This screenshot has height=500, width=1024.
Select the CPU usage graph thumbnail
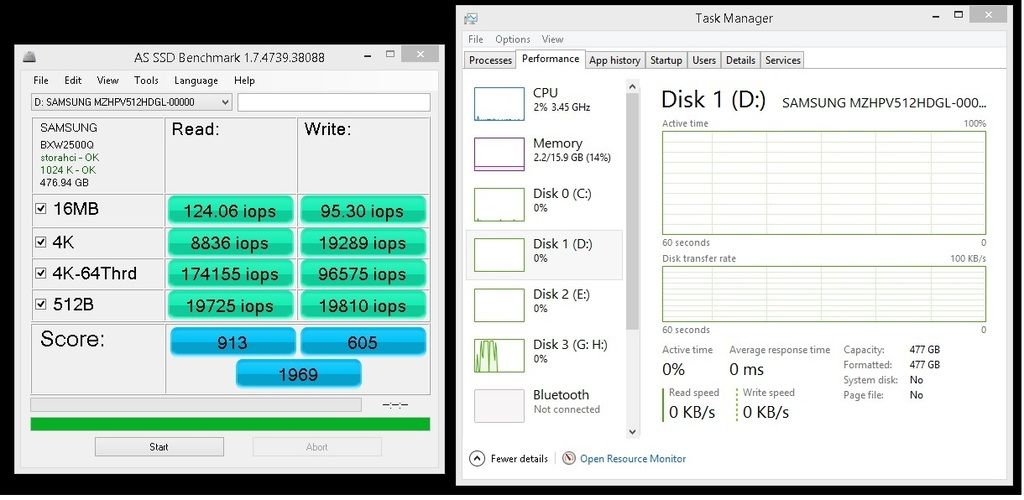coord(499,104)
